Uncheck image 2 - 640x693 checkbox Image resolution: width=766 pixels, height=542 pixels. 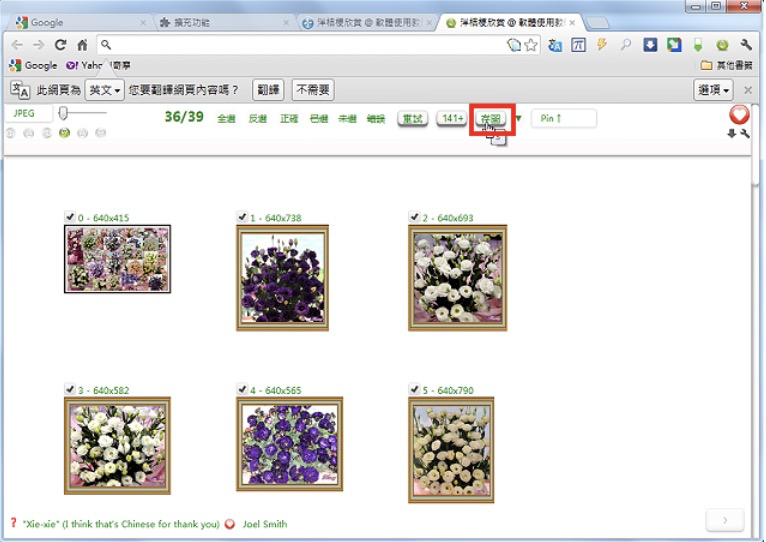pos(415,217)
